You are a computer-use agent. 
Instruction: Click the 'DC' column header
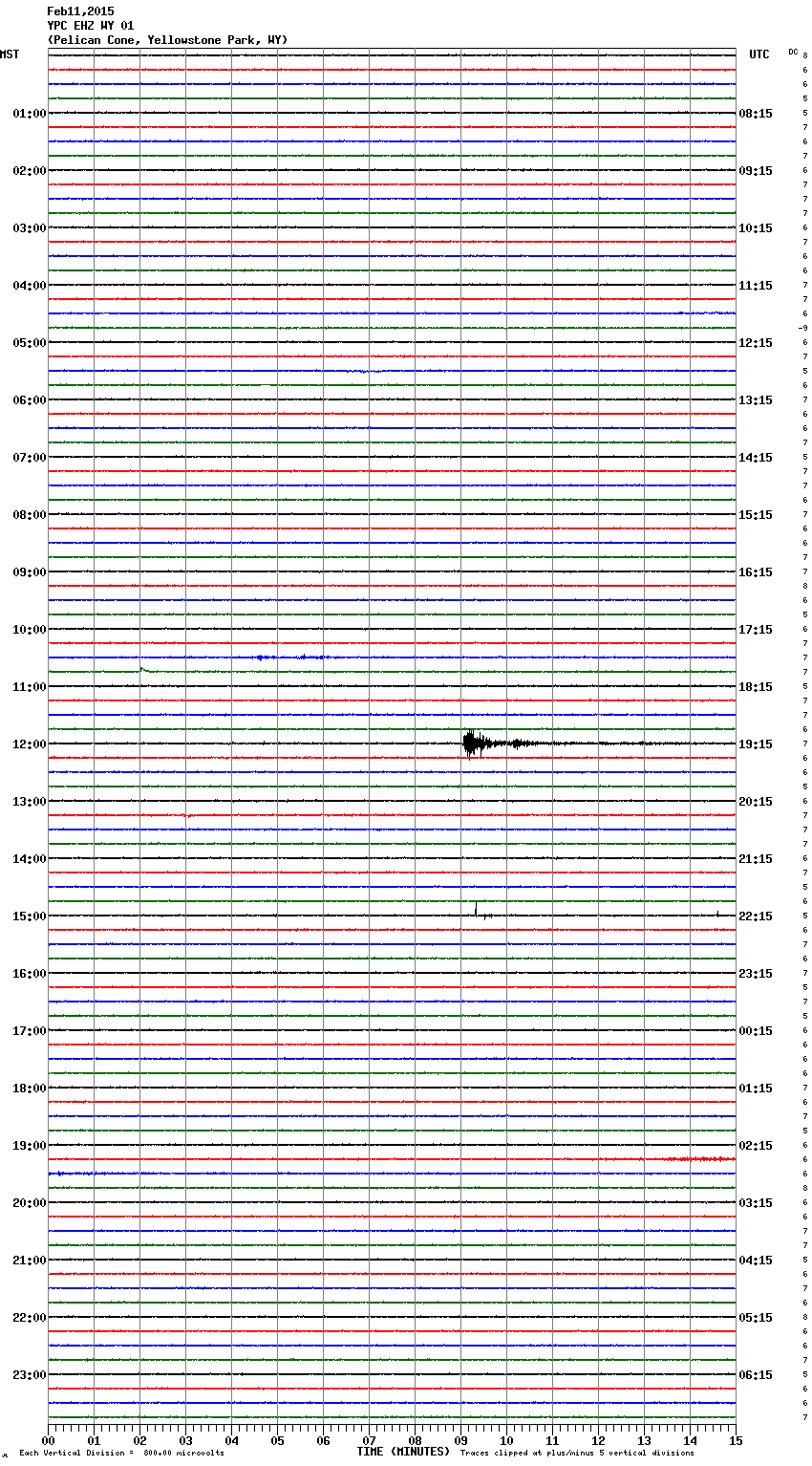click(793, 52)
